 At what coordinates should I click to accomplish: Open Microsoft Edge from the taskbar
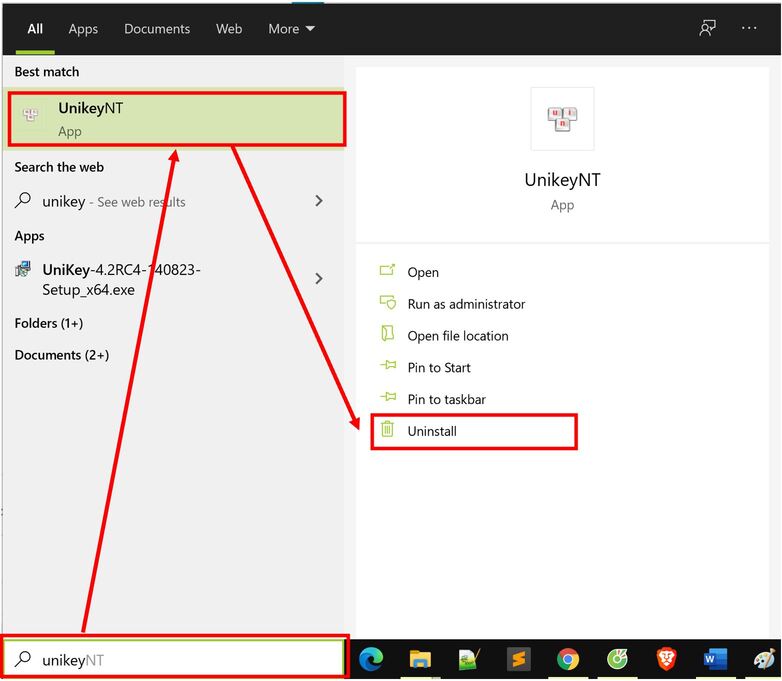[372, 659]
